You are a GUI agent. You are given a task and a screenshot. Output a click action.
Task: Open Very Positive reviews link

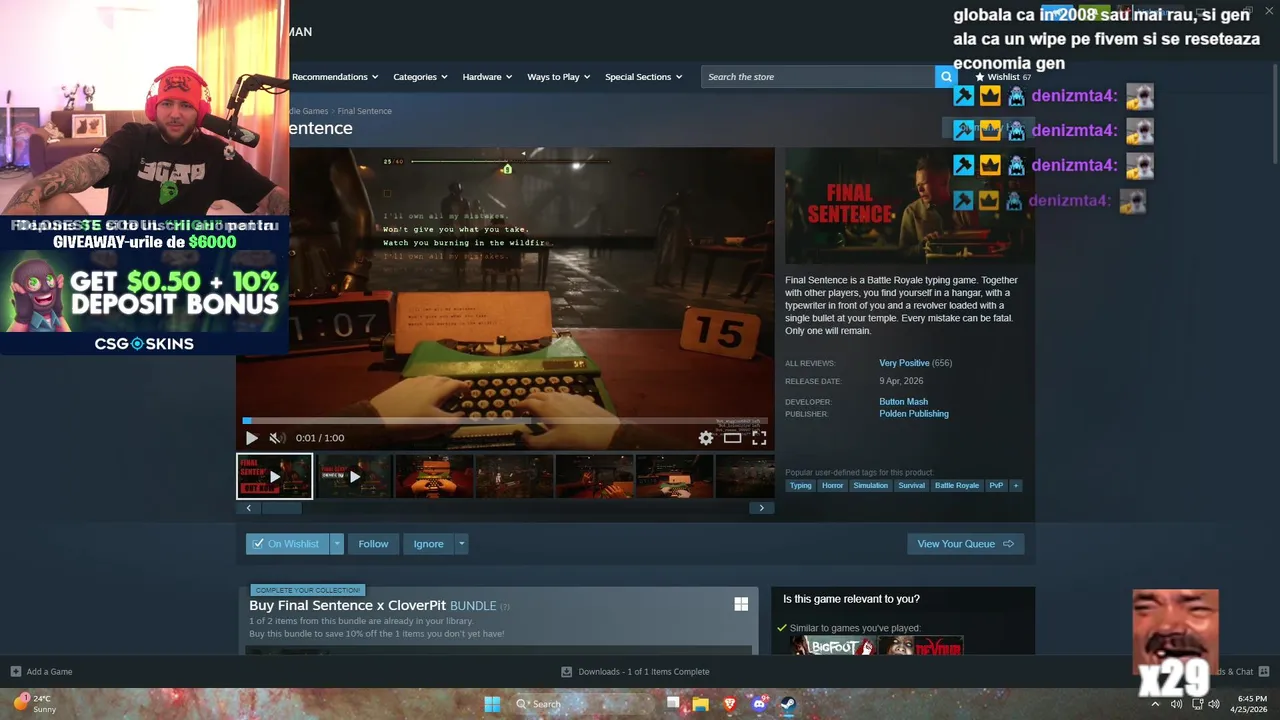[904, 363]
